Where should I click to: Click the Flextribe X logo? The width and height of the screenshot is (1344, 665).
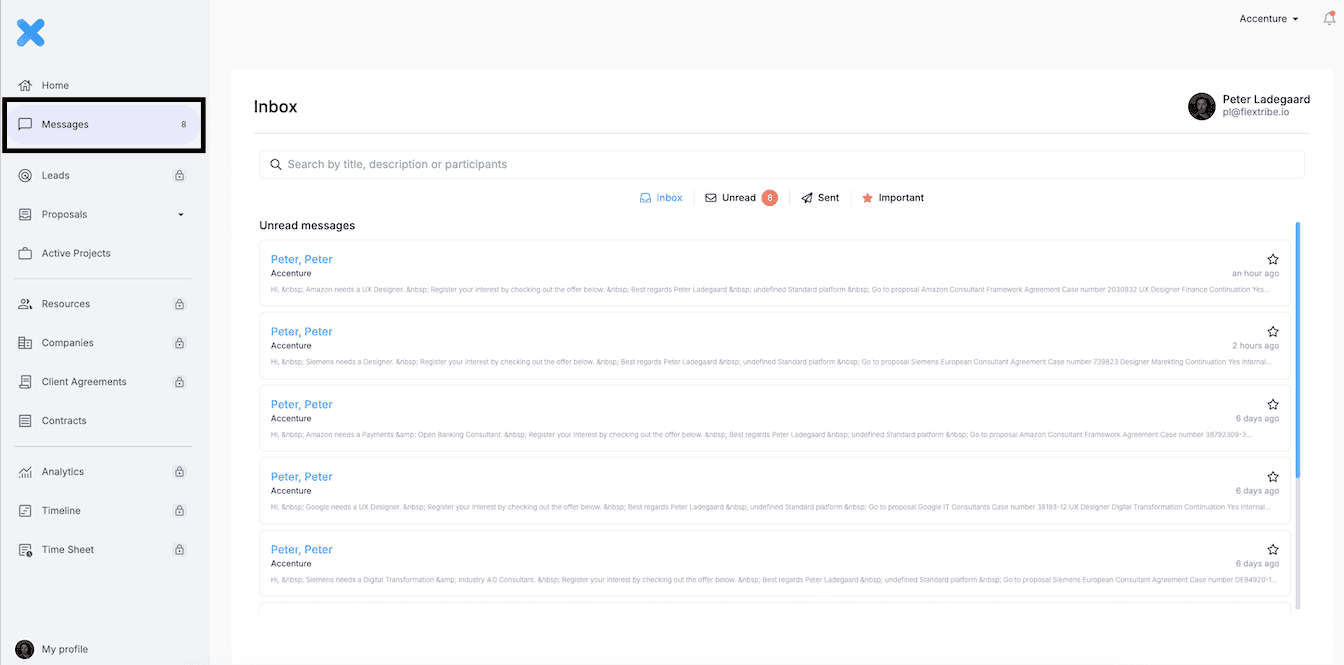point(31,33)
